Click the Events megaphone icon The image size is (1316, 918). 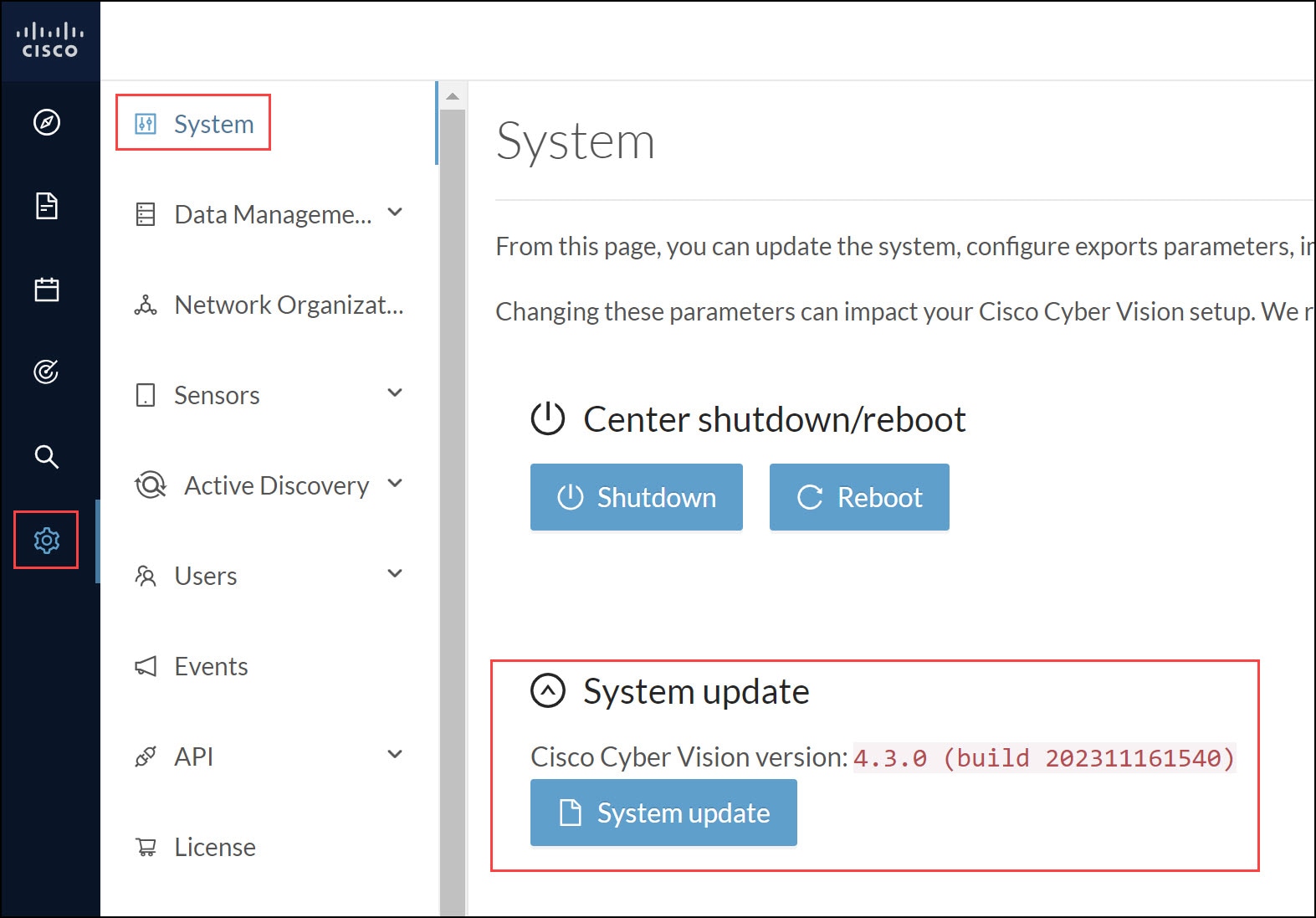tap(146, 666)
